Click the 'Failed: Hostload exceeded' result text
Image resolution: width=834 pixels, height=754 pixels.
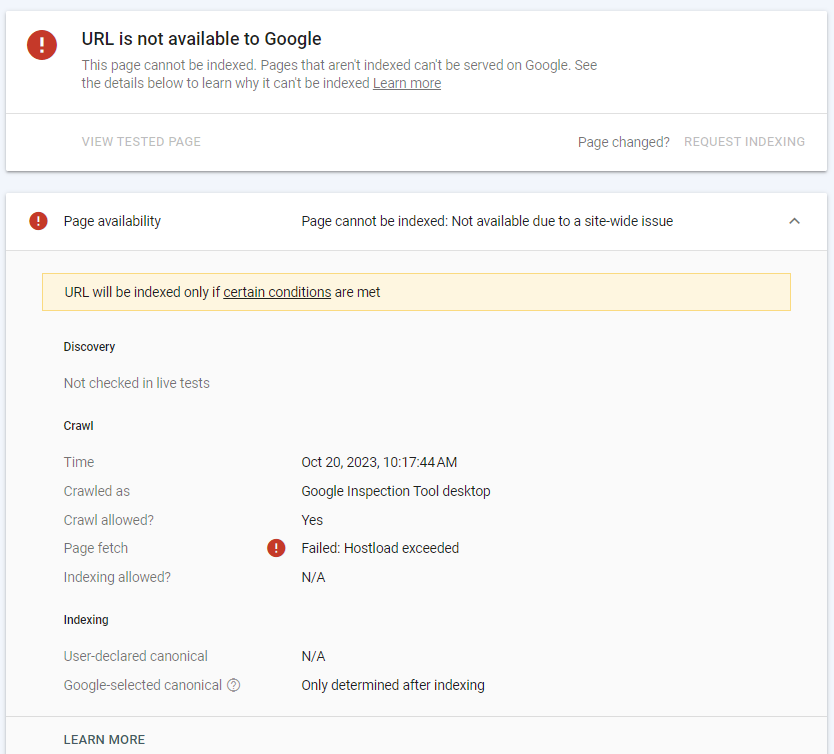380,548
